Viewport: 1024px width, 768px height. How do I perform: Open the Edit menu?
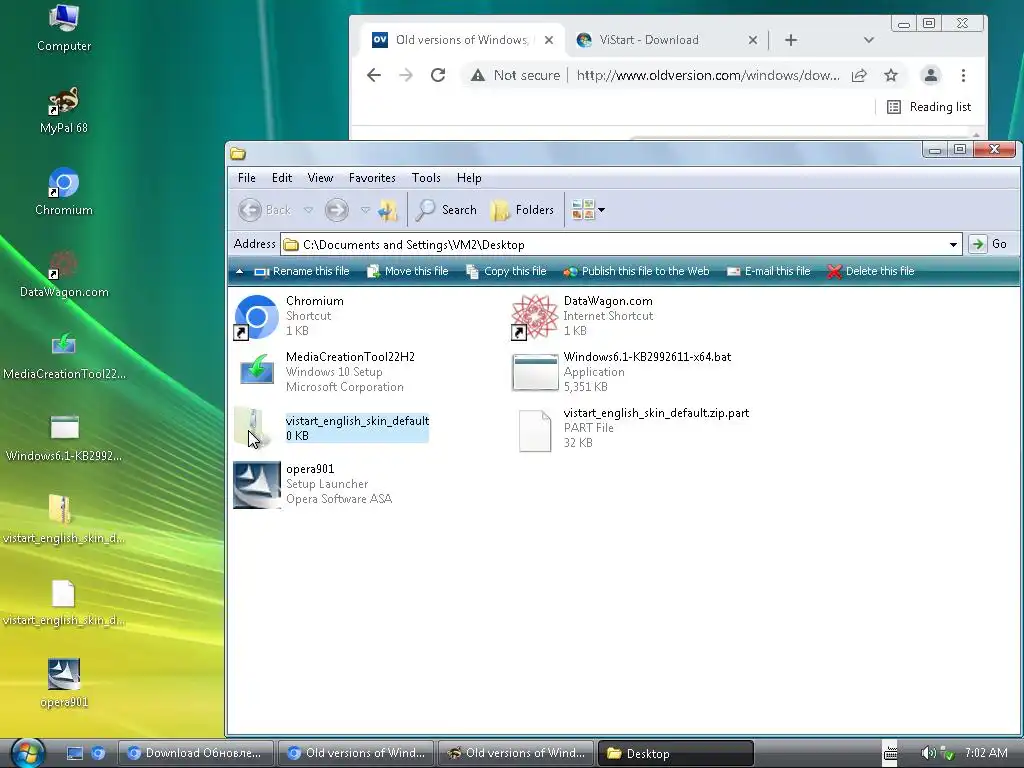(x=282, y=178)
